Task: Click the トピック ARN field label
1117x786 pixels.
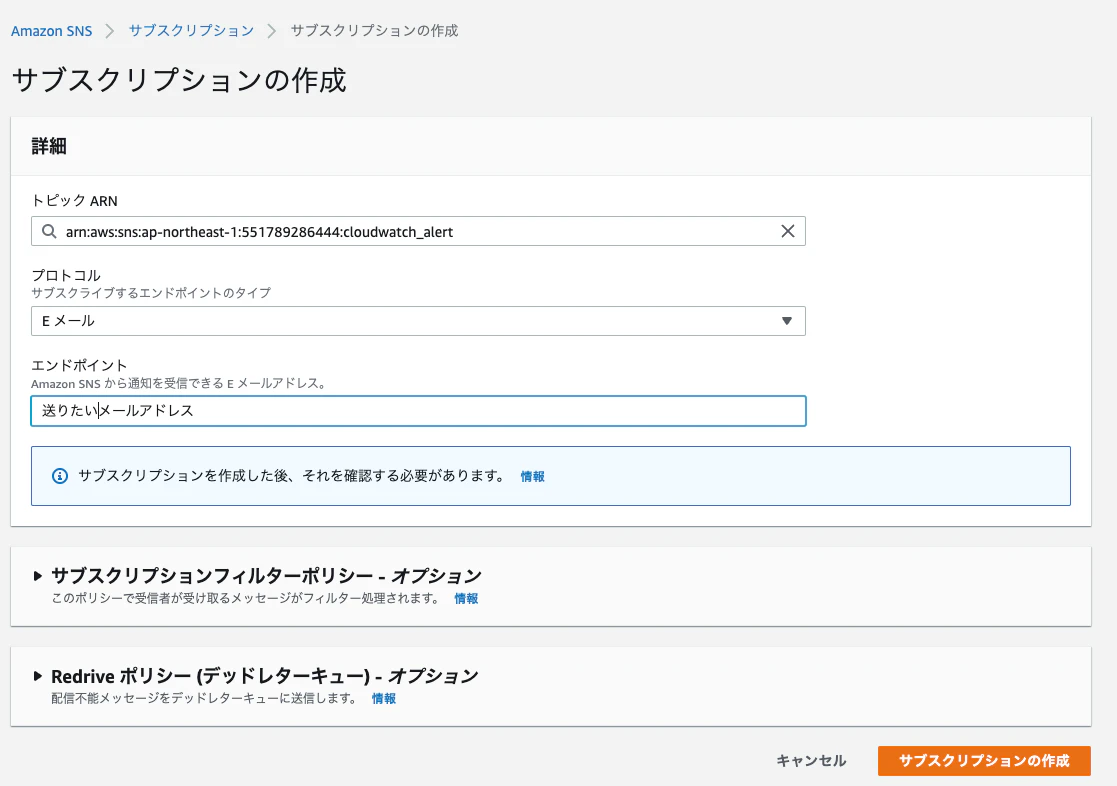Action: point(74,201)
